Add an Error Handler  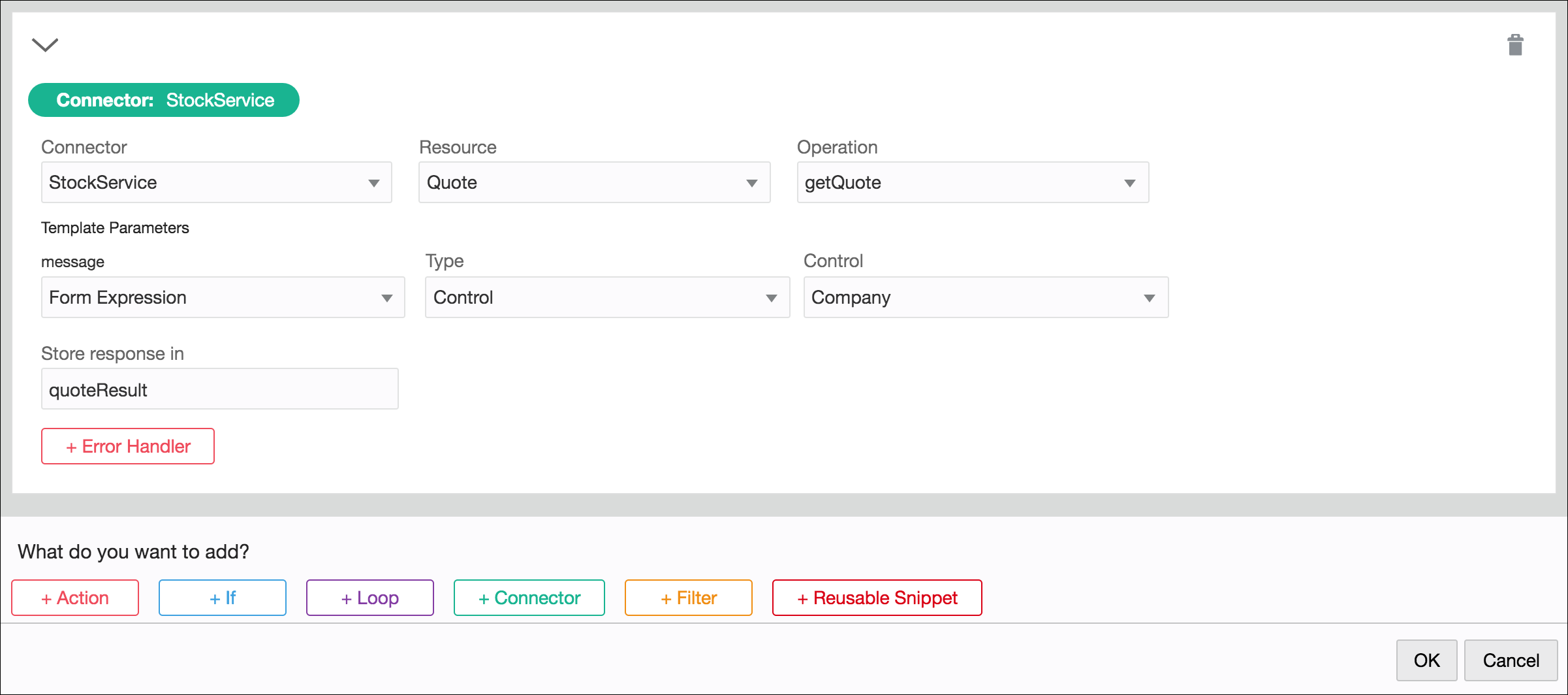[128, 446]
